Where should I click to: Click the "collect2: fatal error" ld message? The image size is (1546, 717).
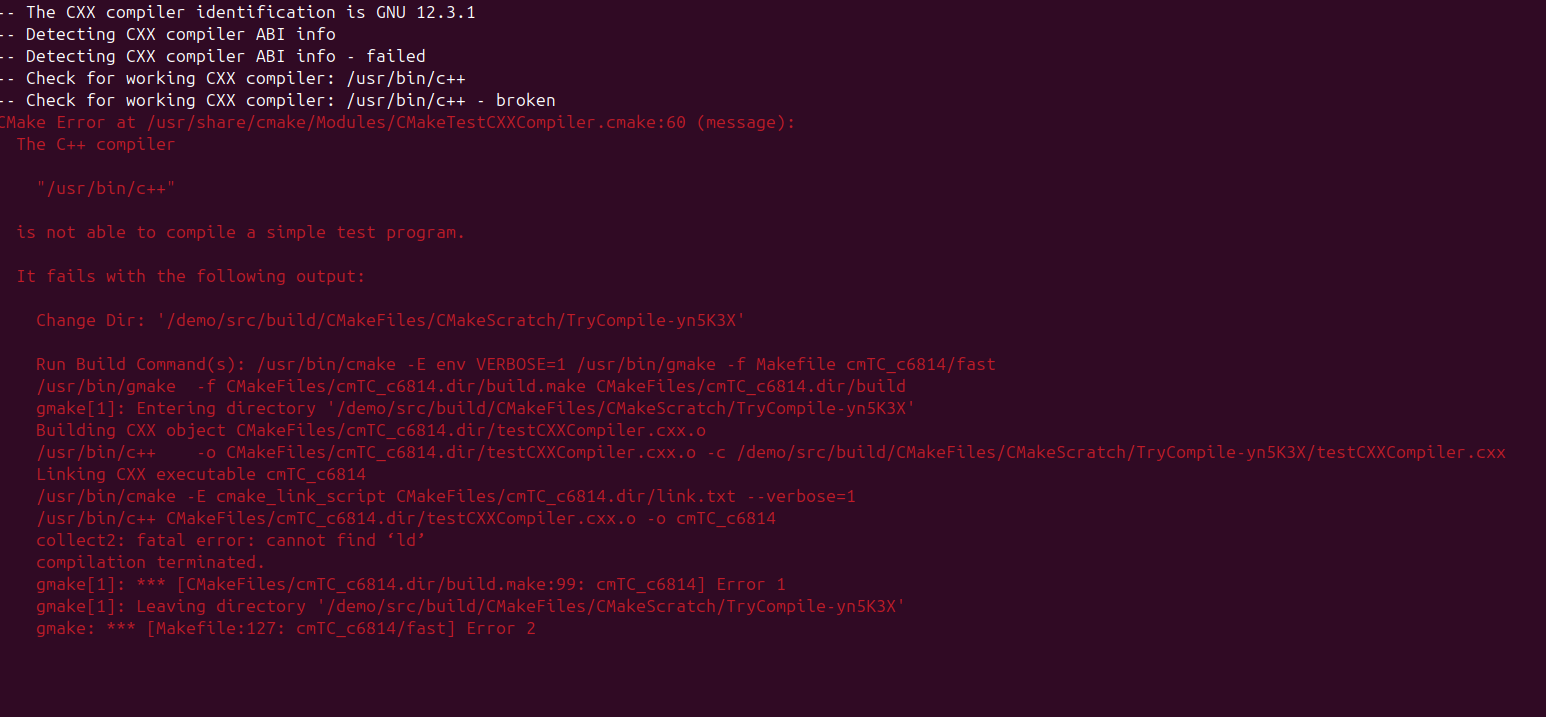[231, 540]
